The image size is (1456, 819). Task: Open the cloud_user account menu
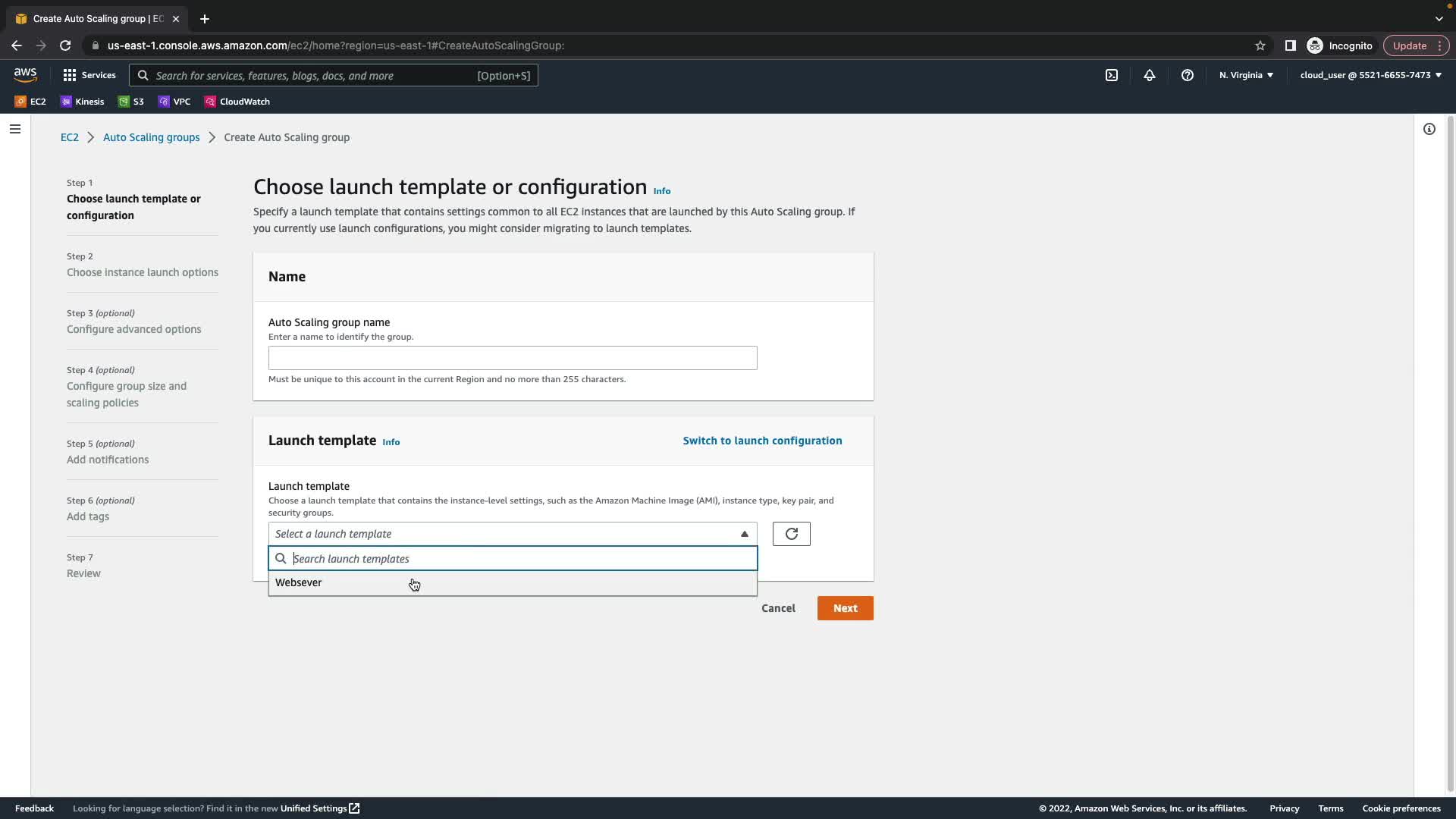1370,75
